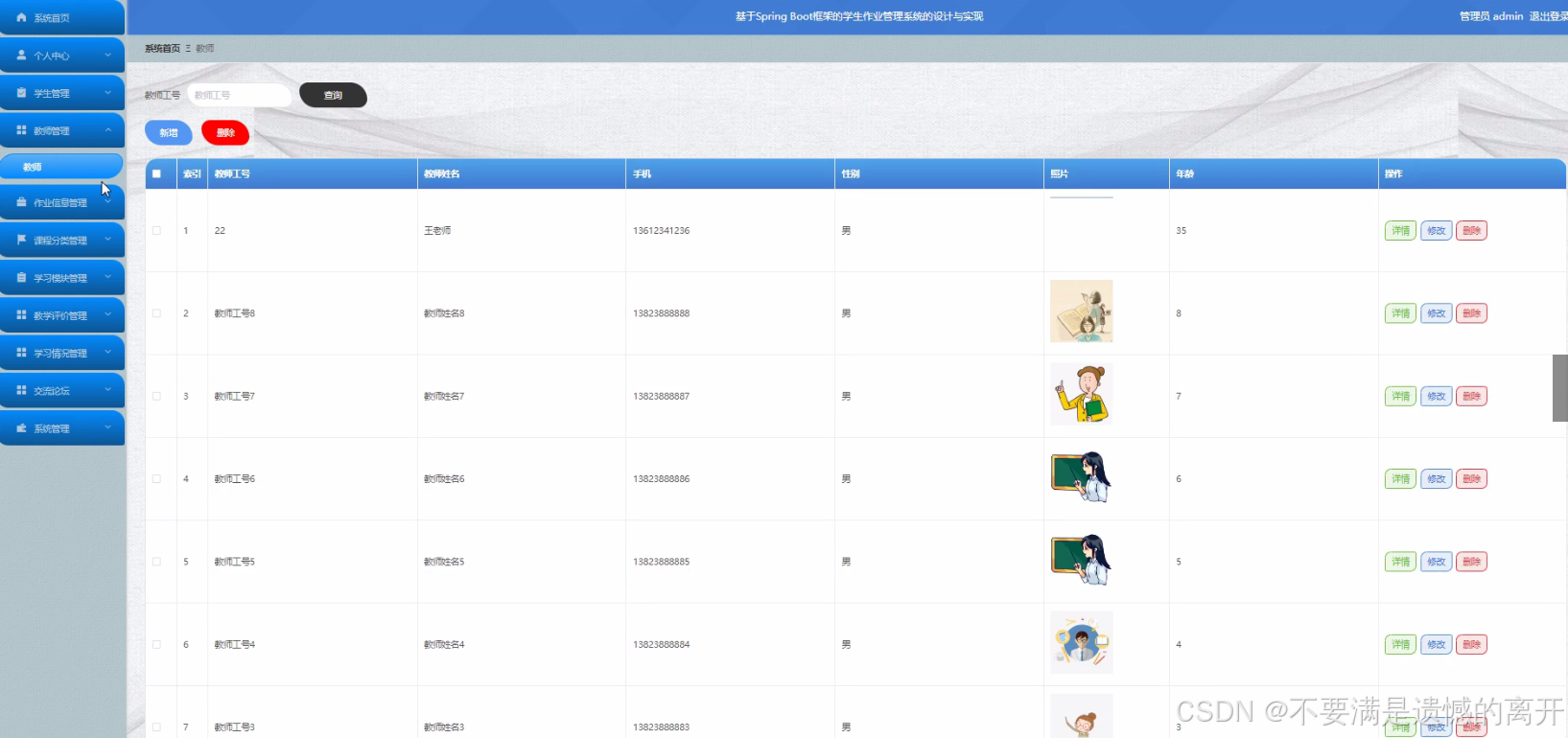1568x738 pixels.
Task: Click the grid icon for 交流论坛
Action: pos(21,390)
